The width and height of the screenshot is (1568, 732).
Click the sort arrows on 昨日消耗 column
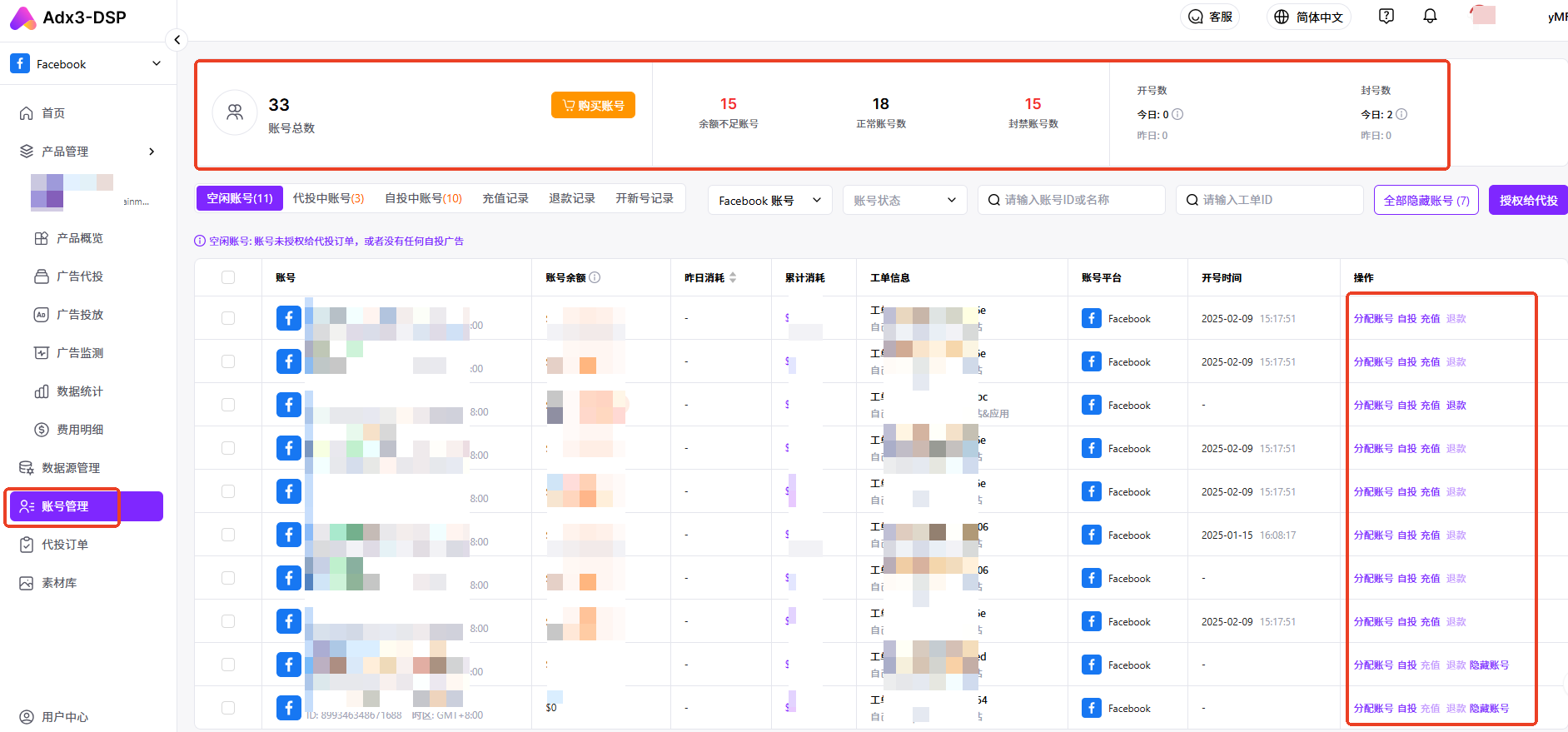733,277
